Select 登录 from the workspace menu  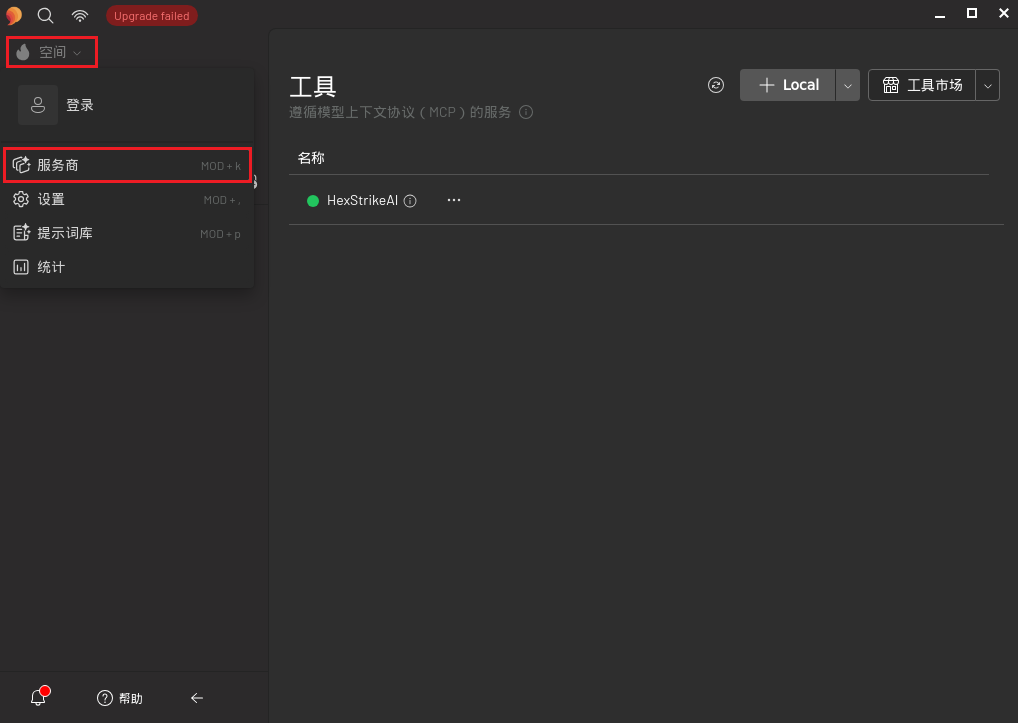(x=79, y=104)
